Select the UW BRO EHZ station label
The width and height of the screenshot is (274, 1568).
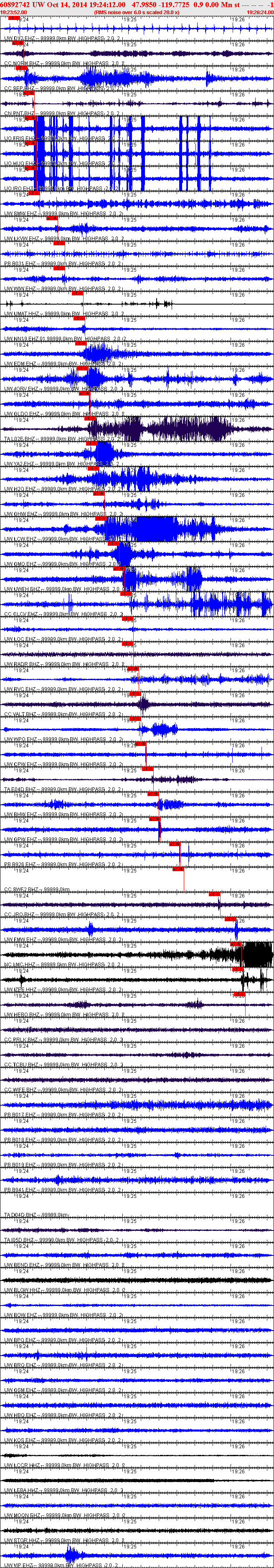coord(63,1365)
